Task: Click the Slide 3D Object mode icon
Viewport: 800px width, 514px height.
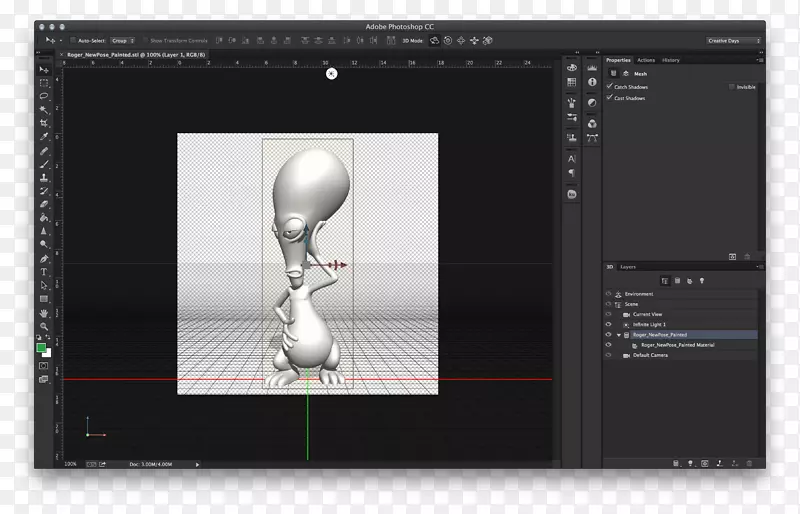Action: 474,40
